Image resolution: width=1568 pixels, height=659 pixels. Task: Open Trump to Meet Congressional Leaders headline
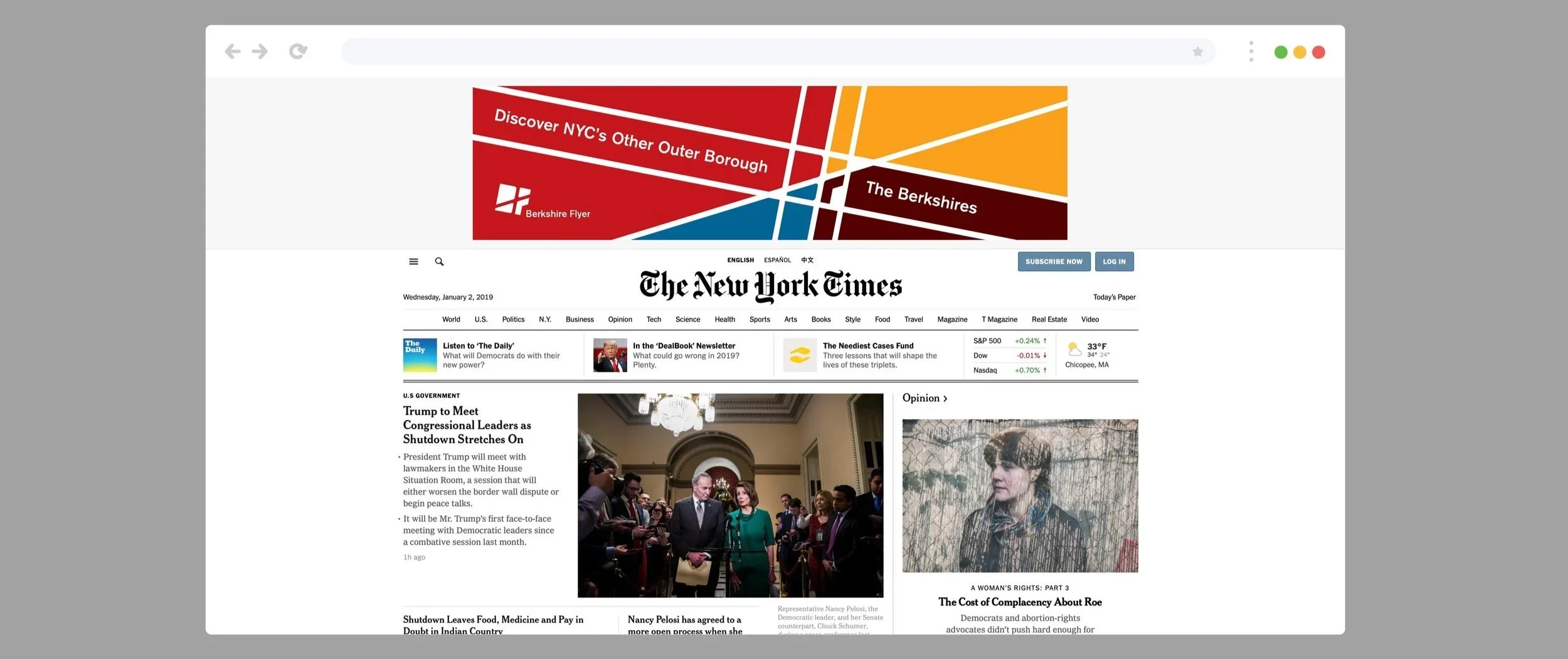pyautogui.click(x=467, y=425)
